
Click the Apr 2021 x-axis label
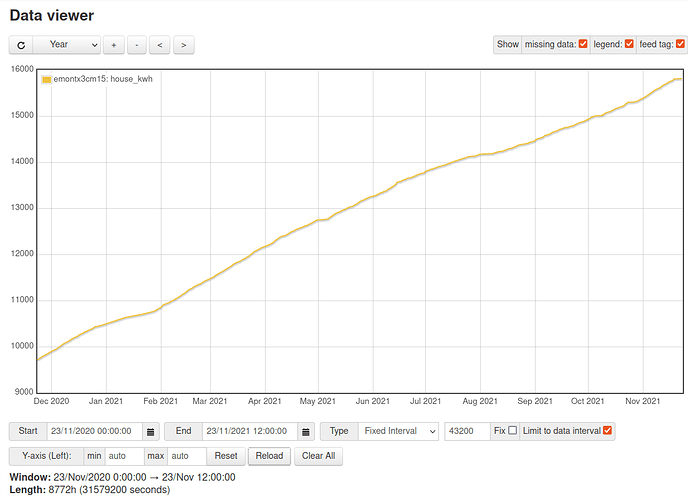pos(265,401)
